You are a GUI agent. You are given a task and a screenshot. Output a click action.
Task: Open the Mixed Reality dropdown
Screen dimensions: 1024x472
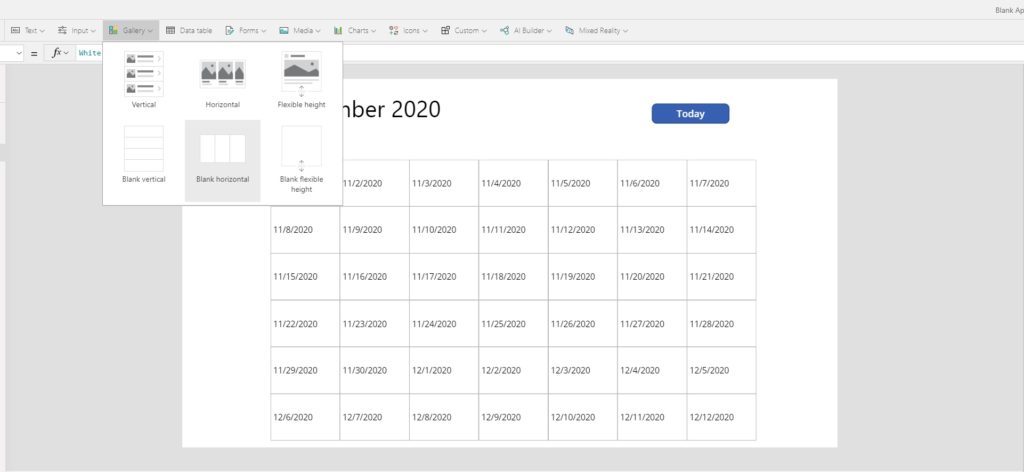click(x=597, y=31)
